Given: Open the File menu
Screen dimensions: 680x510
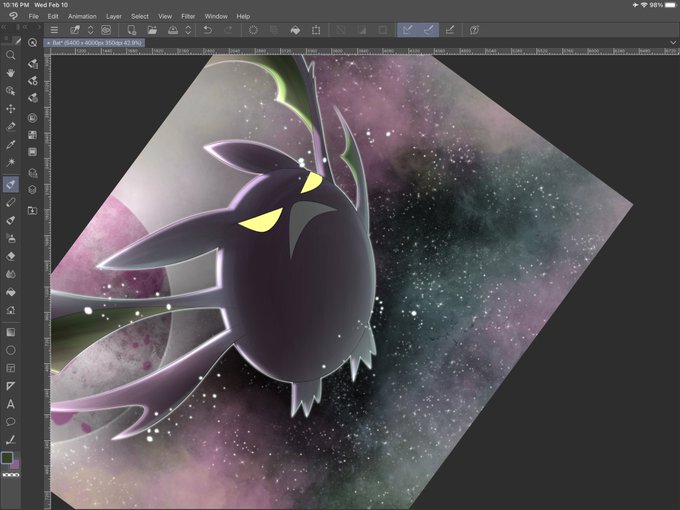Looking at the screenshot, I should point(33,16).
